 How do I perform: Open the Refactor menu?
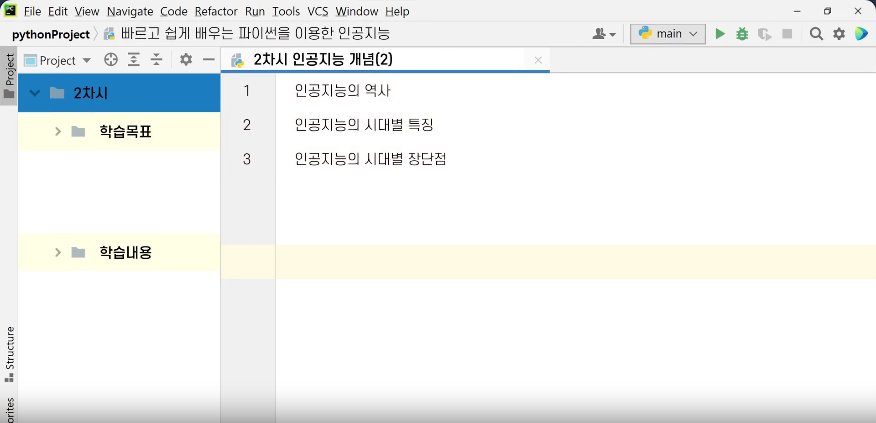coord(216,11)
